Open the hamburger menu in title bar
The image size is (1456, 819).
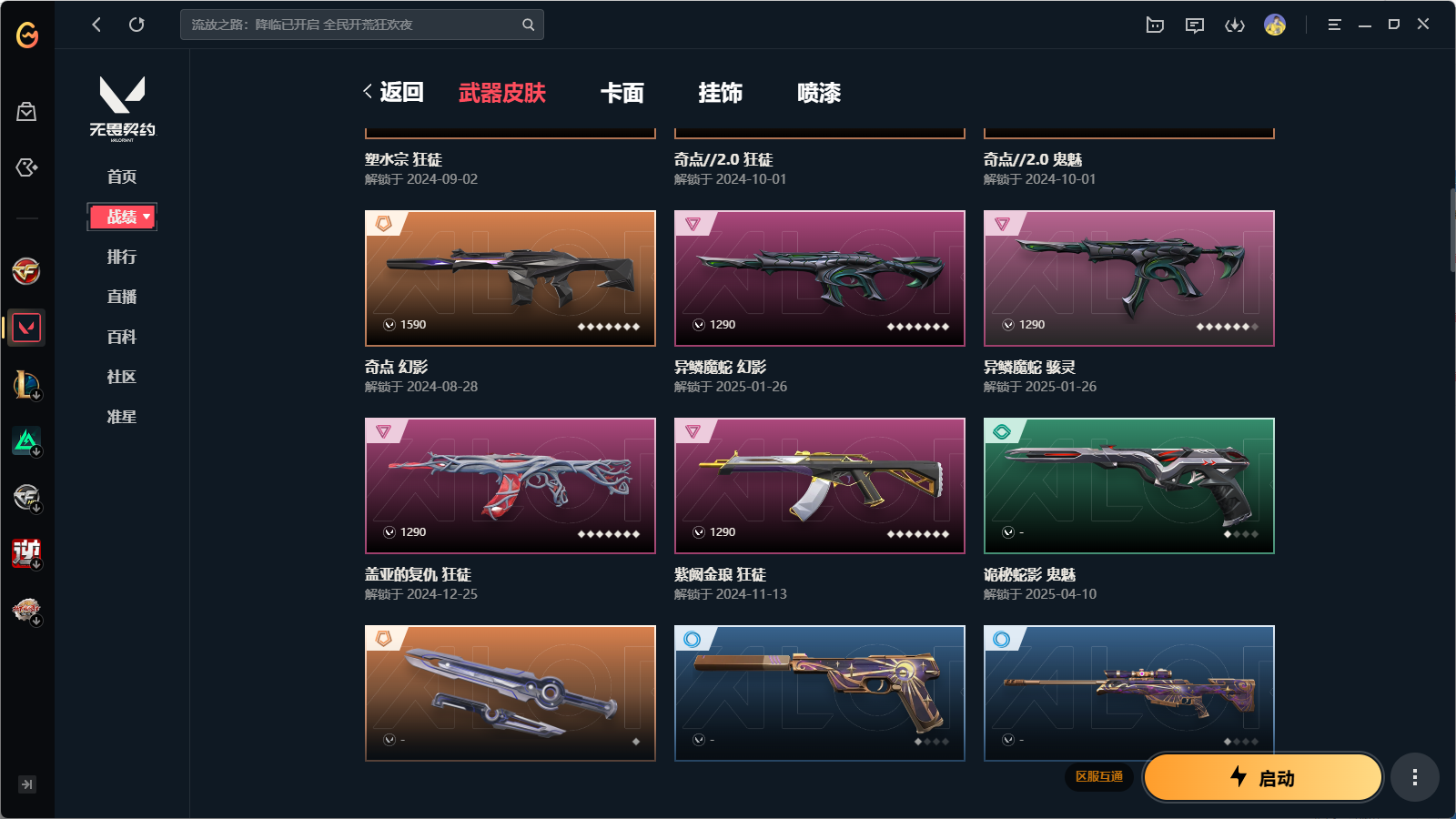(1334, 25)
